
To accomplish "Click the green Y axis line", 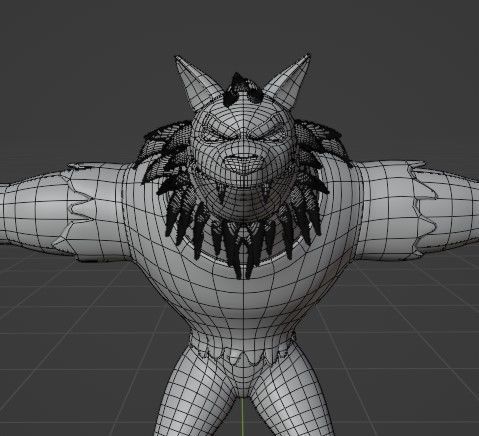I will tap(243, 417).
